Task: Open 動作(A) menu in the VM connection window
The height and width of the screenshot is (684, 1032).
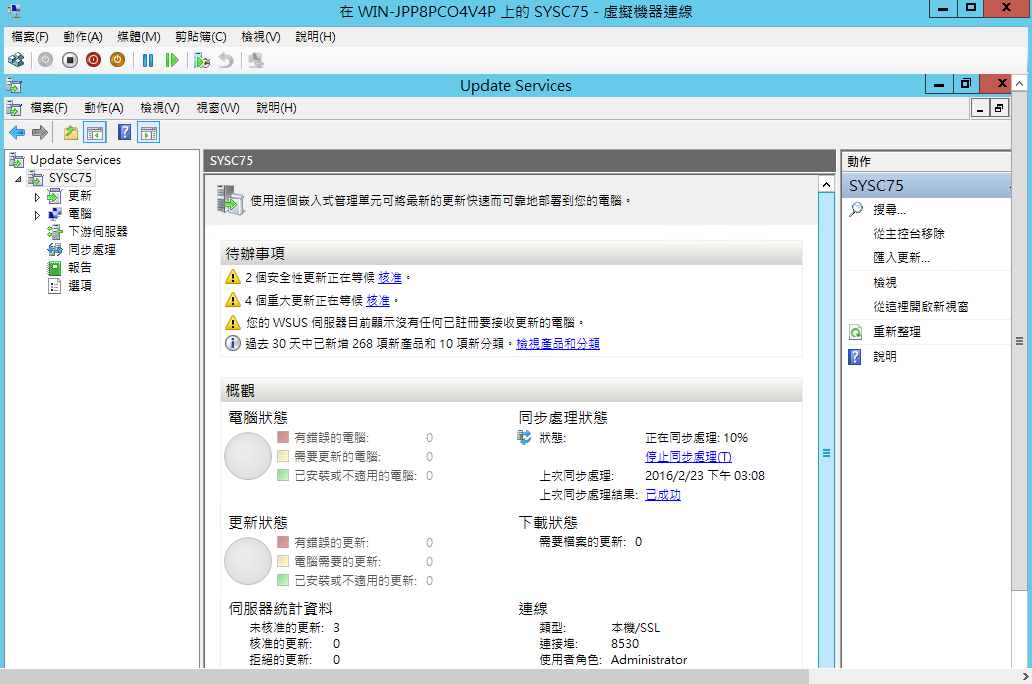Action: point(83,37)
